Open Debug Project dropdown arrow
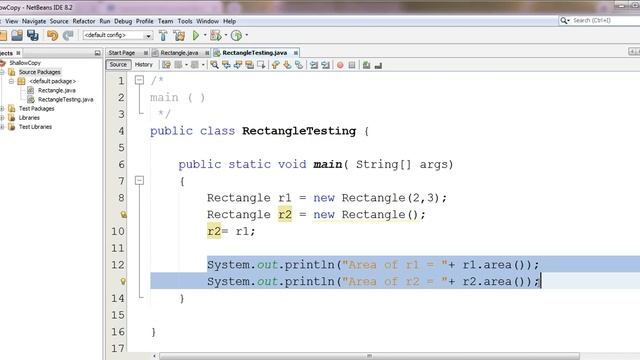 226,36
